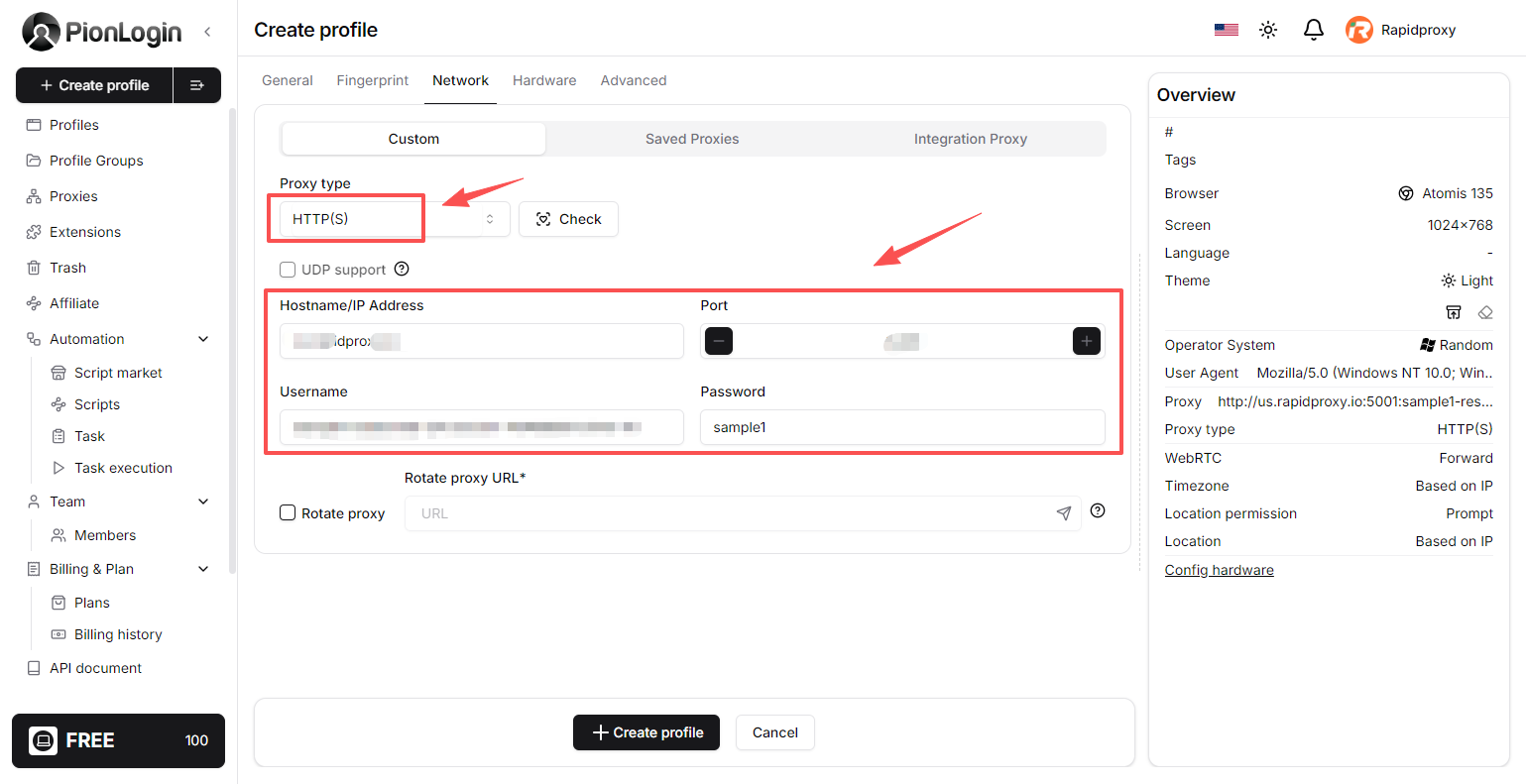Image resolution: width=1526 pixels, height=784 pixels.
Task: Send the rotate proxy URL with the paper-plane icon
Action: (1063, 512)
